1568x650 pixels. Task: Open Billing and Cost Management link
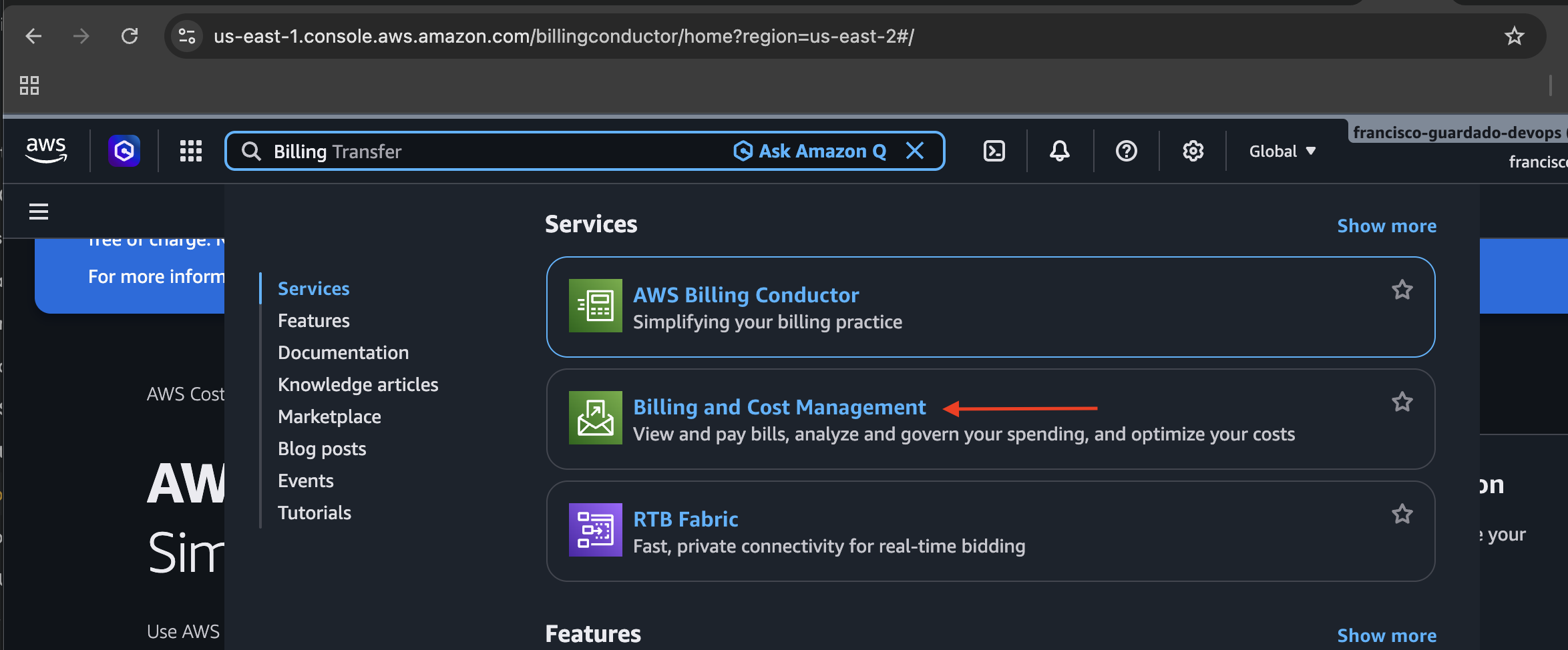click(779, 407)
